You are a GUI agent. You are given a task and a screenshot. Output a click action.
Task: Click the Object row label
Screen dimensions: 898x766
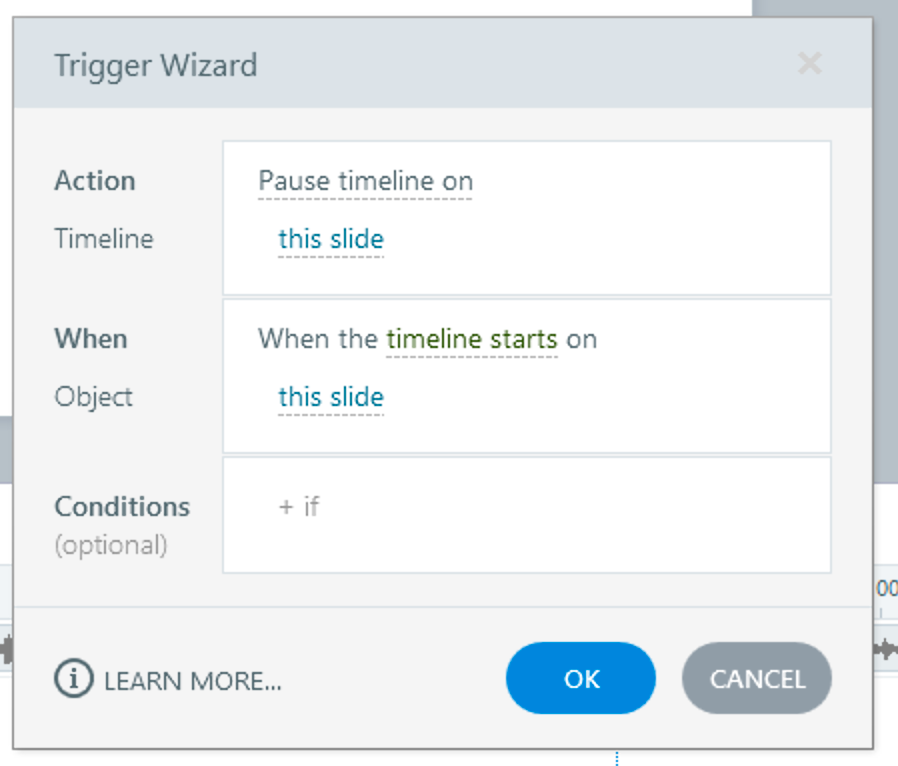click(x=94, y=397)
